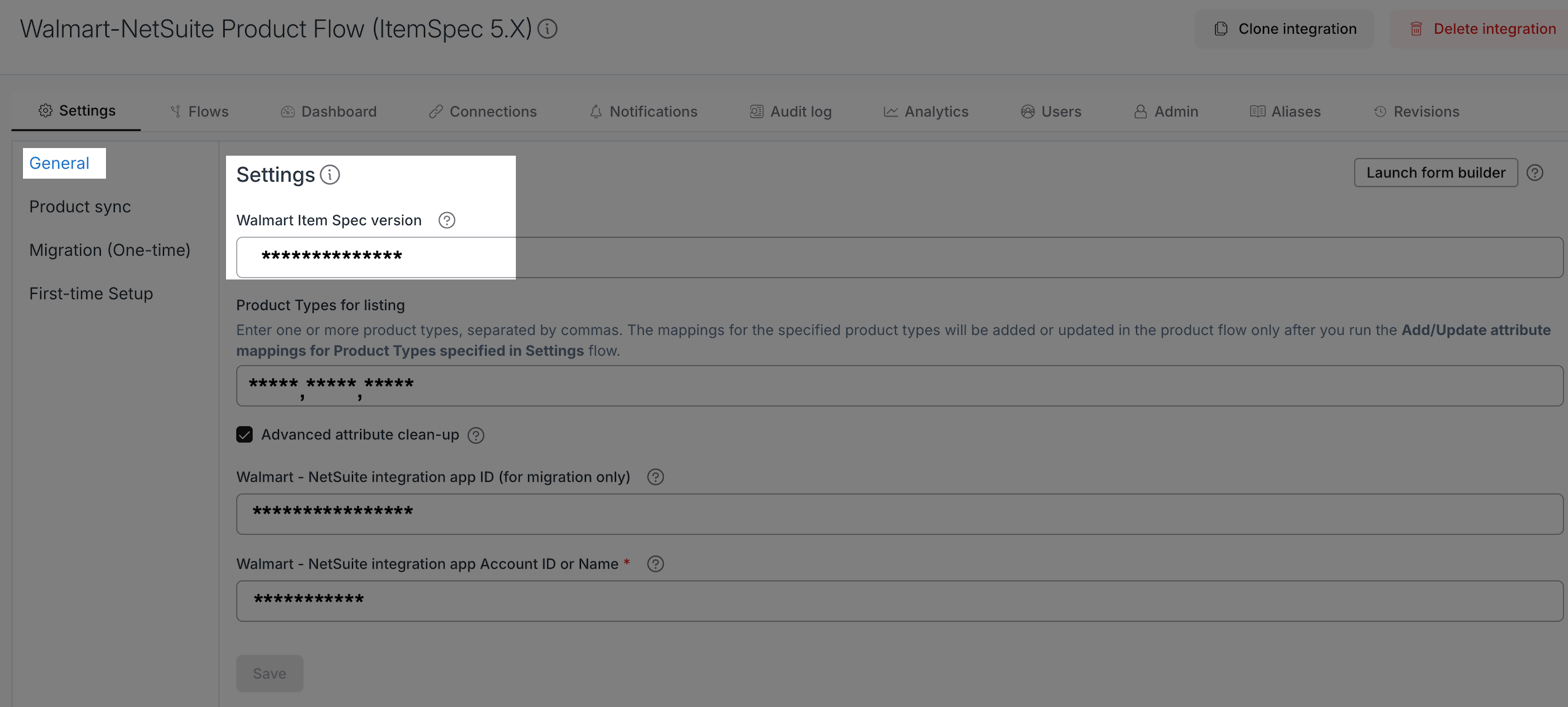This screenshot has height=707, width=1568.
Task: Select Product sync in sidebar
Action: coord(80,207)
